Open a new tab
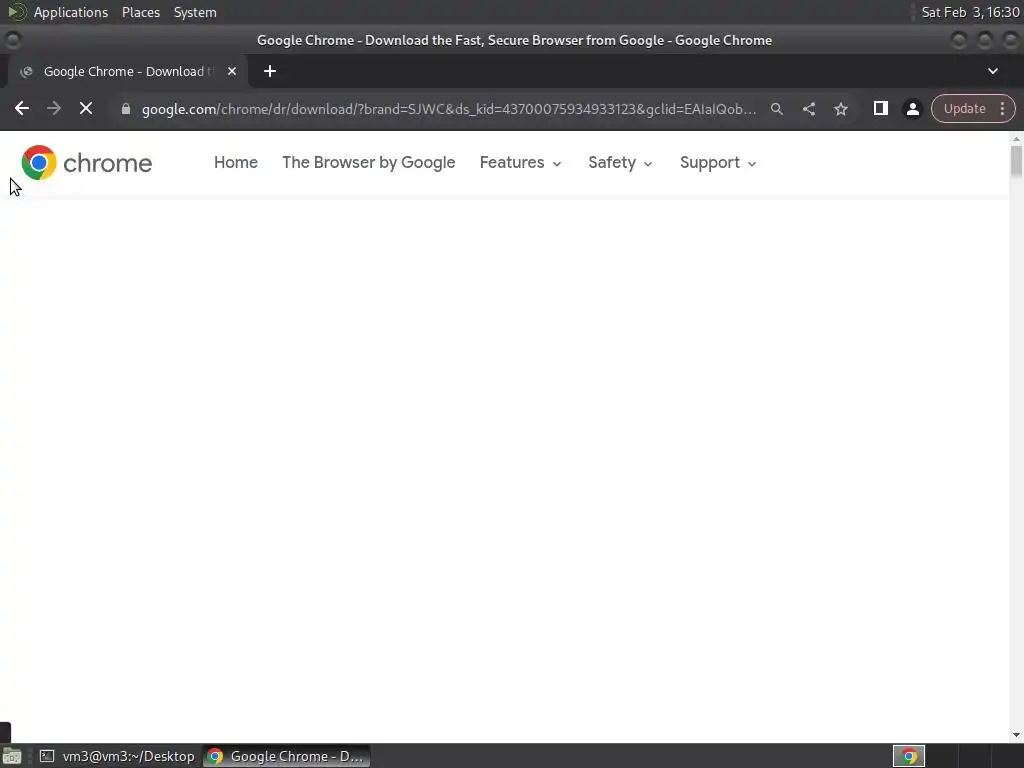Screen dimensions: 1024x768 tap(270, 71)
